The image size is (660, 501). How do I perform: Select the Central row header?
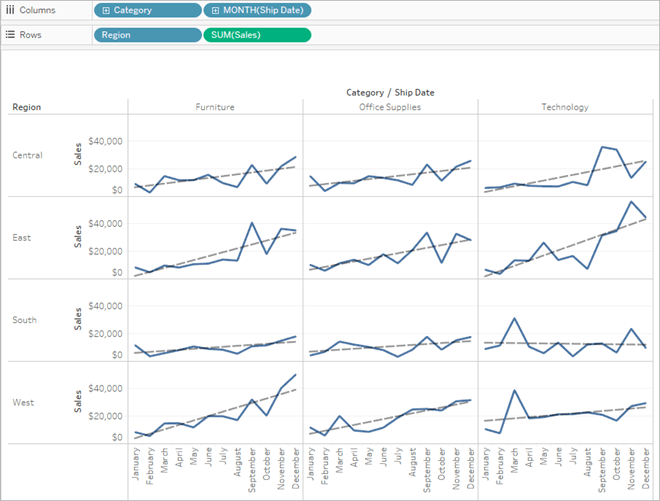point(27,155)
